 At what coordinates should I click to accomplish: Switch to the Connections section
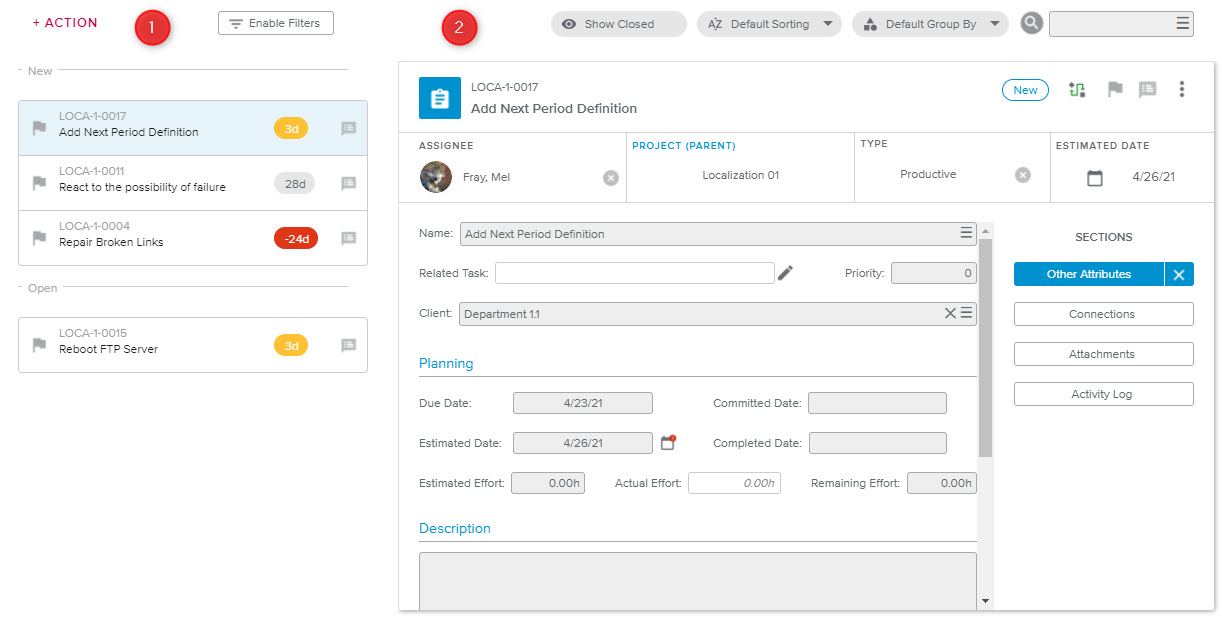pyautogui.click(x=1103, y=314)
